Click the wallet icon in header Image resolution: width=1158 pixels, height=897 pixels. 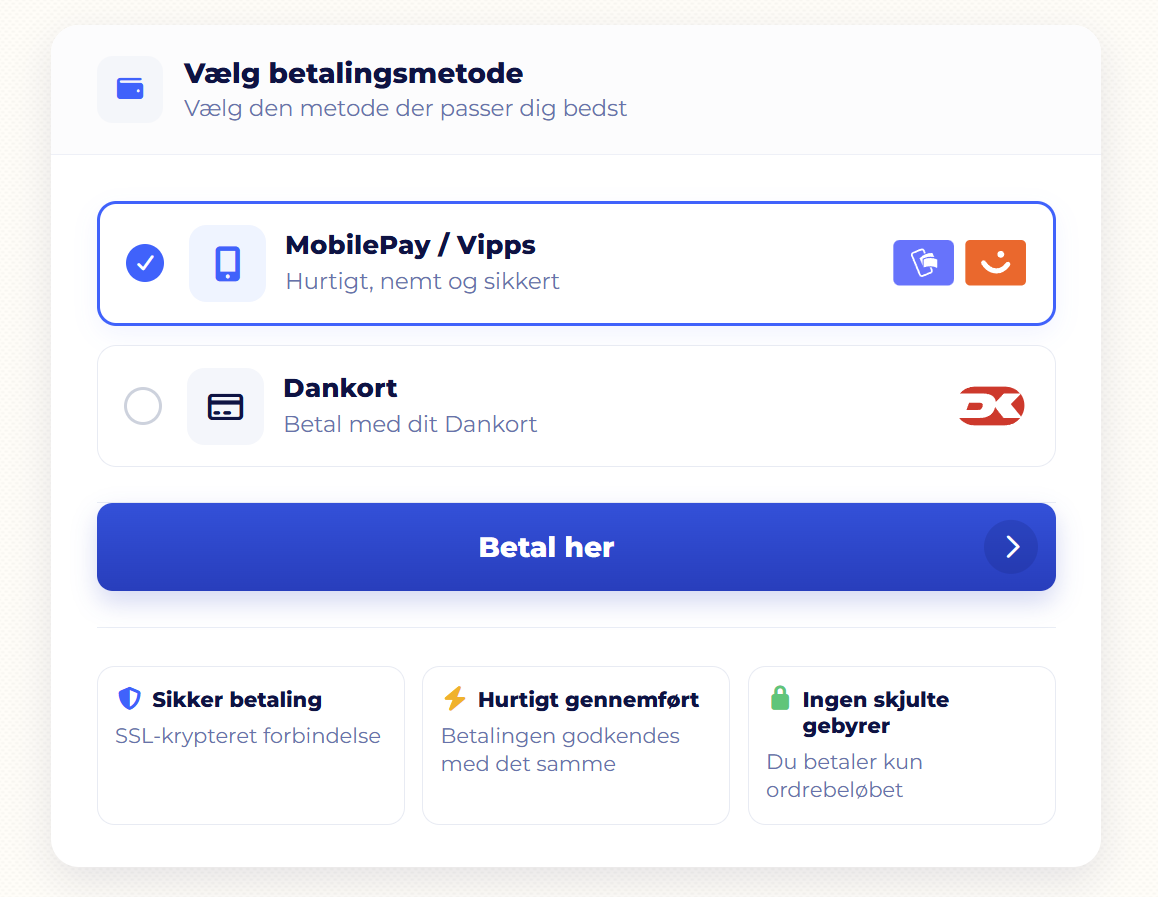pos(130,89)
